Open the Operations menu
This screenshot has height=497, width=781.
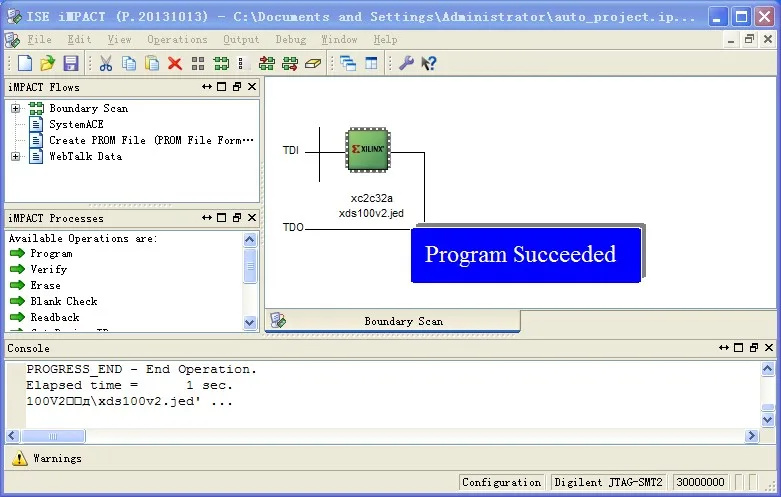[x=177, y=39]
